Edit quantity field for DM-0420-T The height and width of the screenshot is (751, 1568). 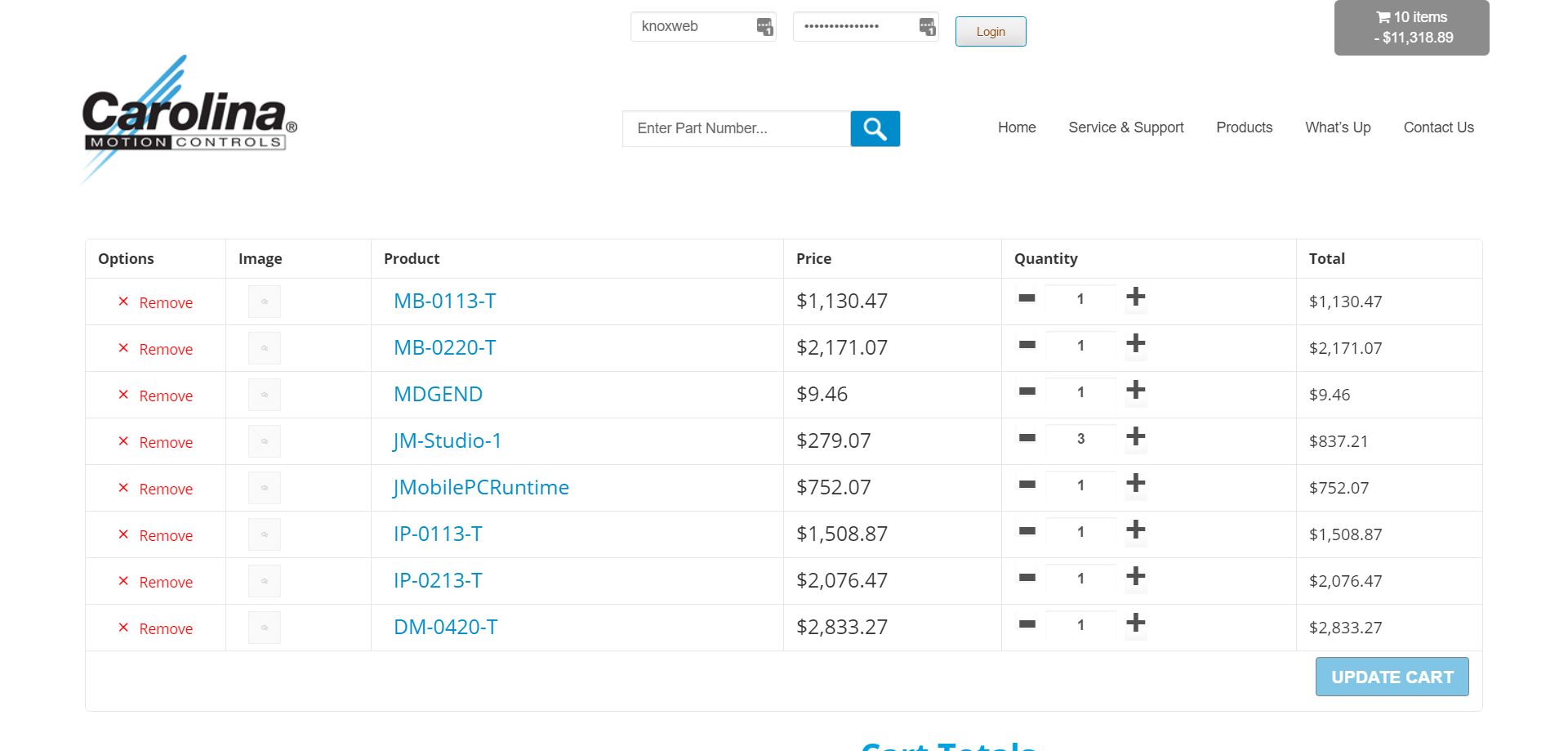point(1080,625)
